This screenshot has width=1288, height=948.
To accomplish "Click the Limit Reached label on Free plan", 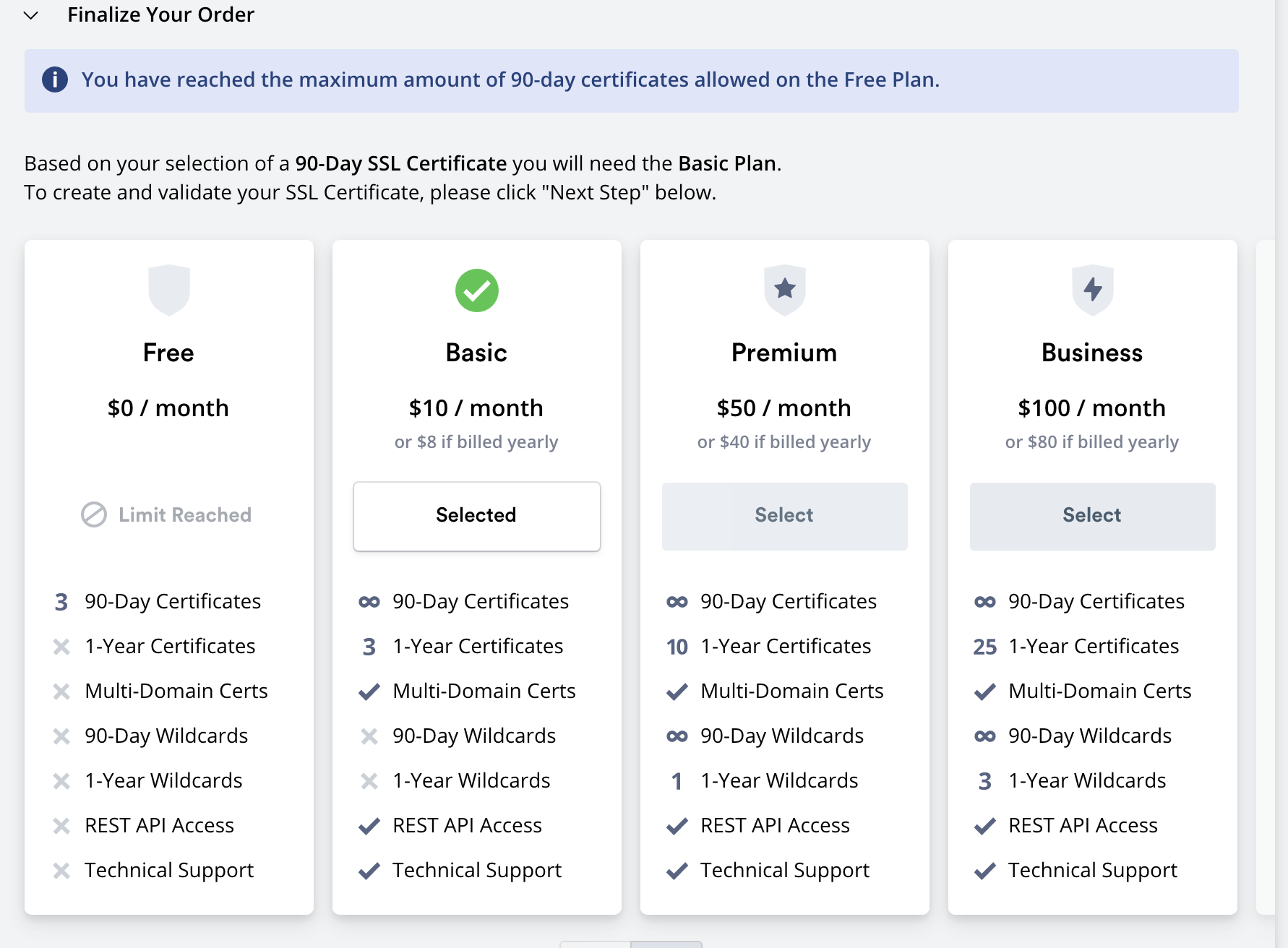I will point(185,515).
